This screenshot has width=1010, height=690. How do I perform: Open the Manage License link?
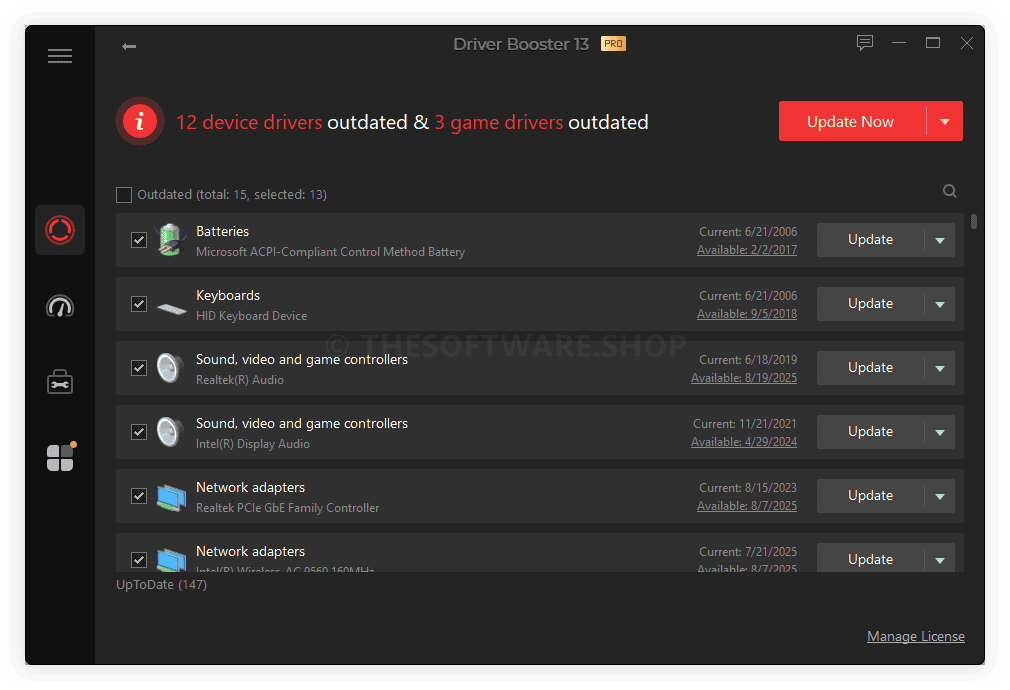(915, 637)
